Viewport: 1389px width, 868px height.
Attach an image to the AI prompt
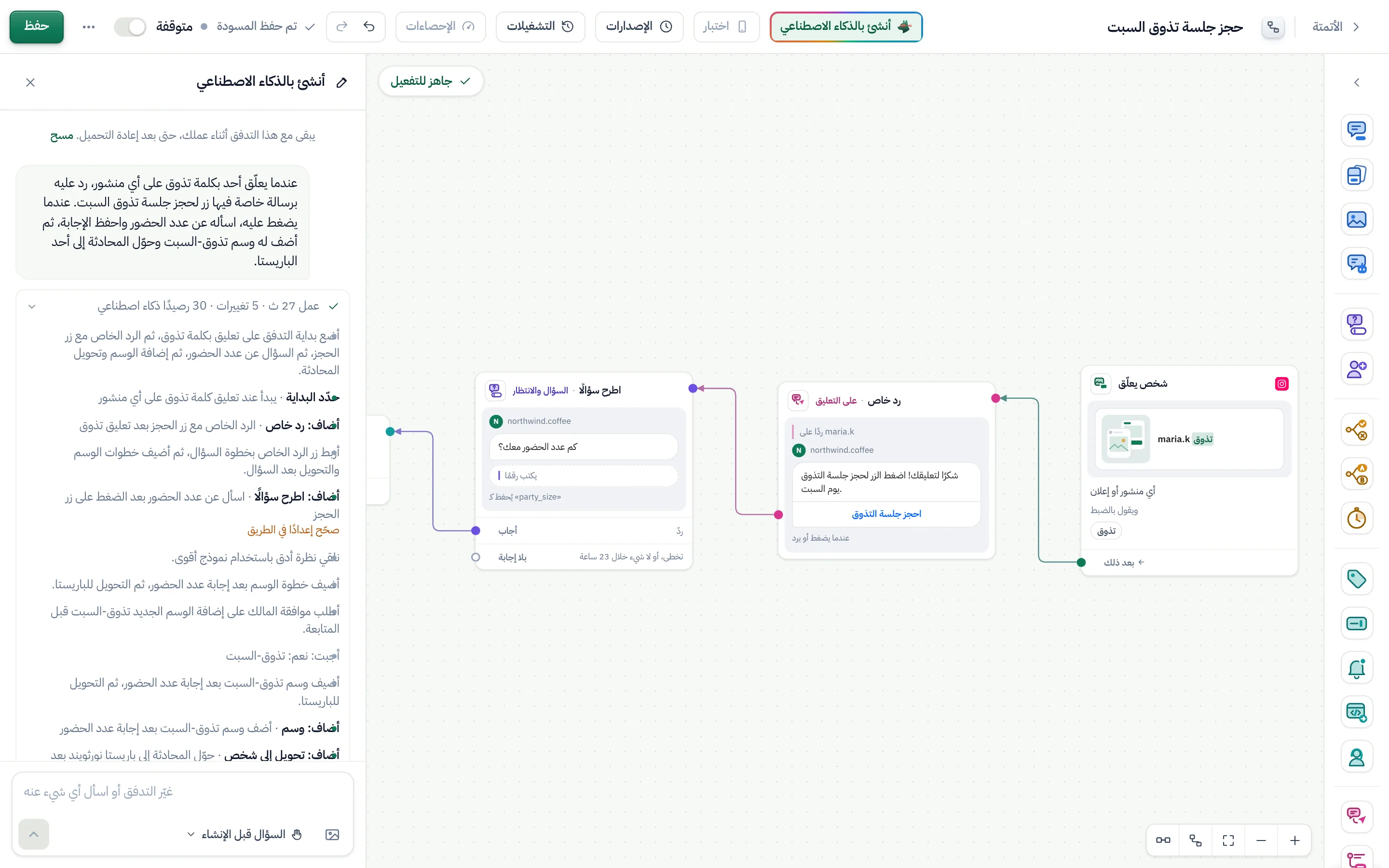(x=332, y=835)
